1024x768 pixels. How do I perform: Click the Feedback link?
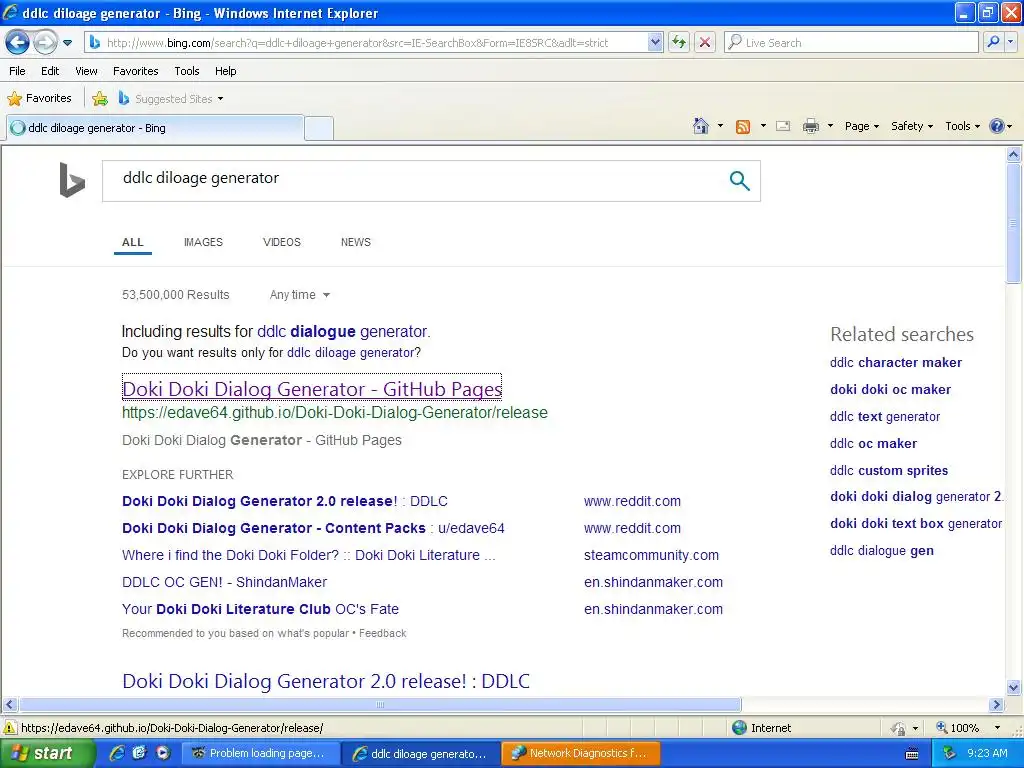383,633
